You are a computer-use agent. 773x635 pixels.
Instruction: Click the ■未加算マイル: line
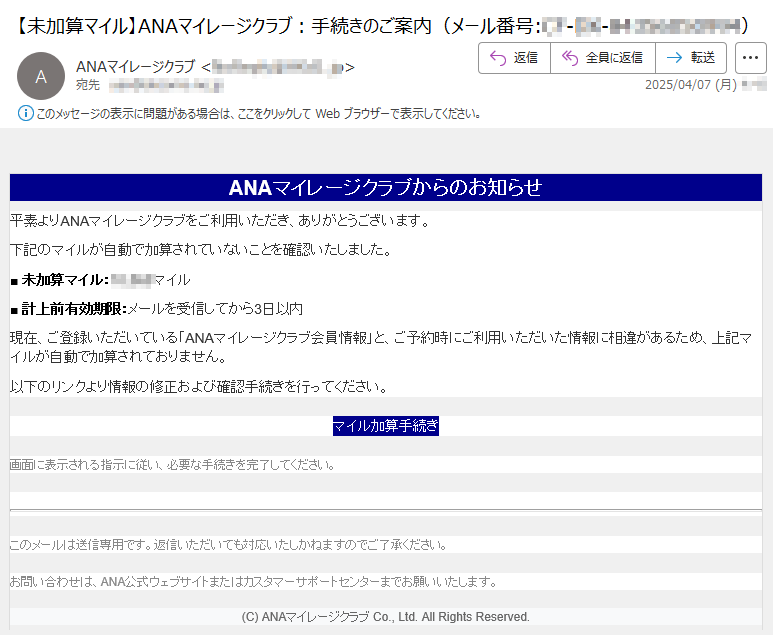pyautogui.click(x=100, y=280)
